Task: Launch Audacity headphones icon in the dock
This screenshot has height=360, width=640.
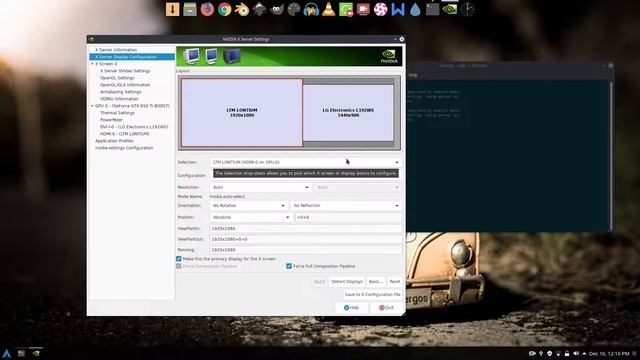Action: 311,9
